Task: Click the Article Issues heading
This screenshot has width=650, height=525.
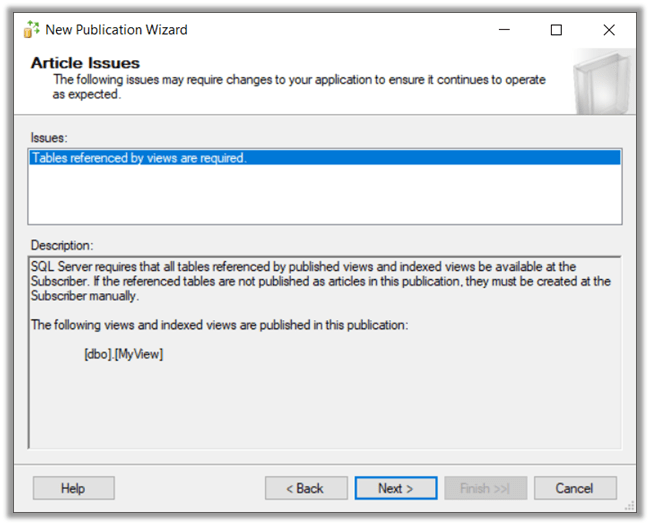Action: tap(85, 63)
